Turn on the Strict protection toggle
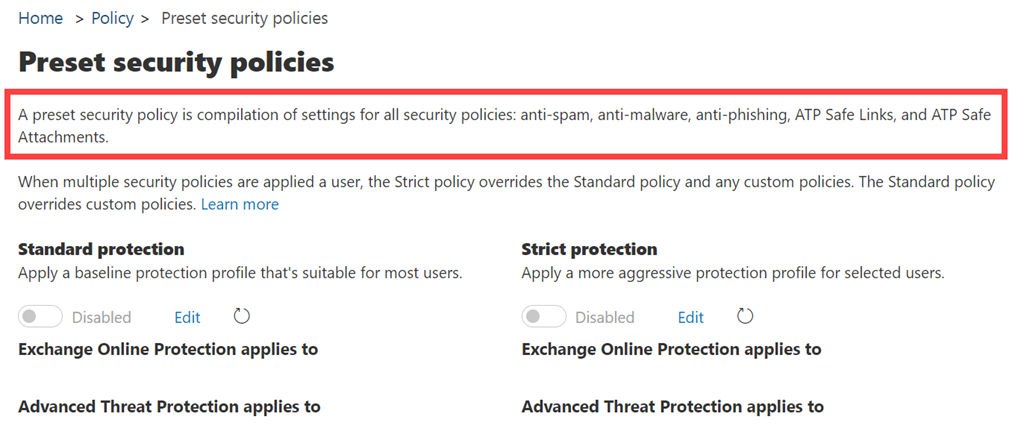The width and height of the screenshot is (1024, 440). coord(544,317)
